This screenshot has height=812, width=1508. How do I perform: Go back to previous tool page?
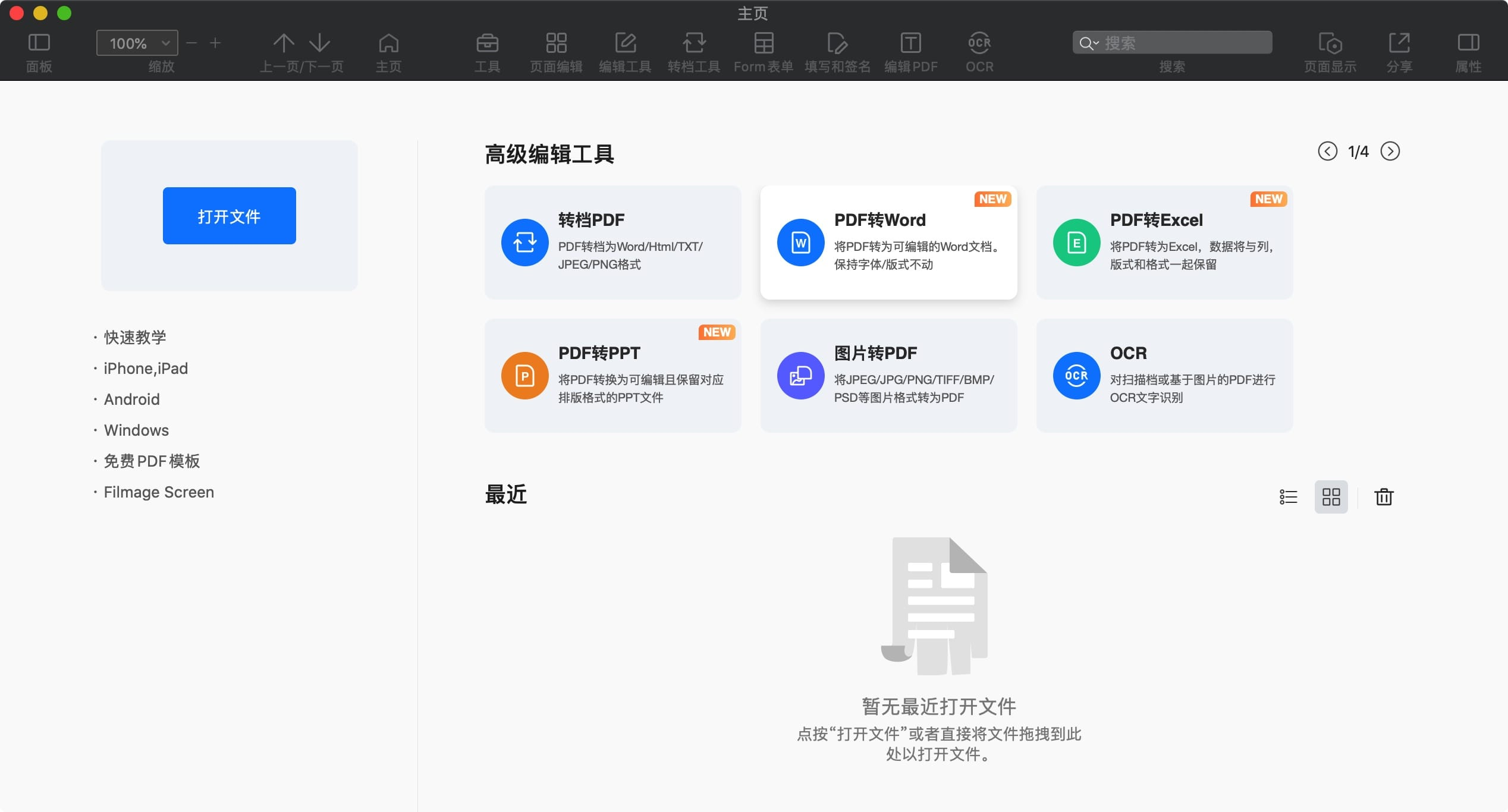(x=1325, y=152)
